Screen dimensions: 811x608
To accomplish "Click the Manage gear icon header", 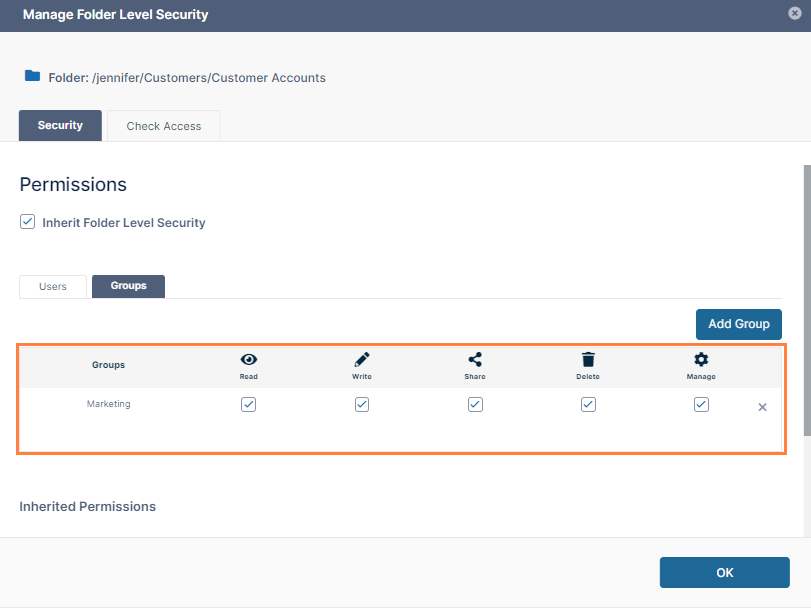I will point(701,360).
